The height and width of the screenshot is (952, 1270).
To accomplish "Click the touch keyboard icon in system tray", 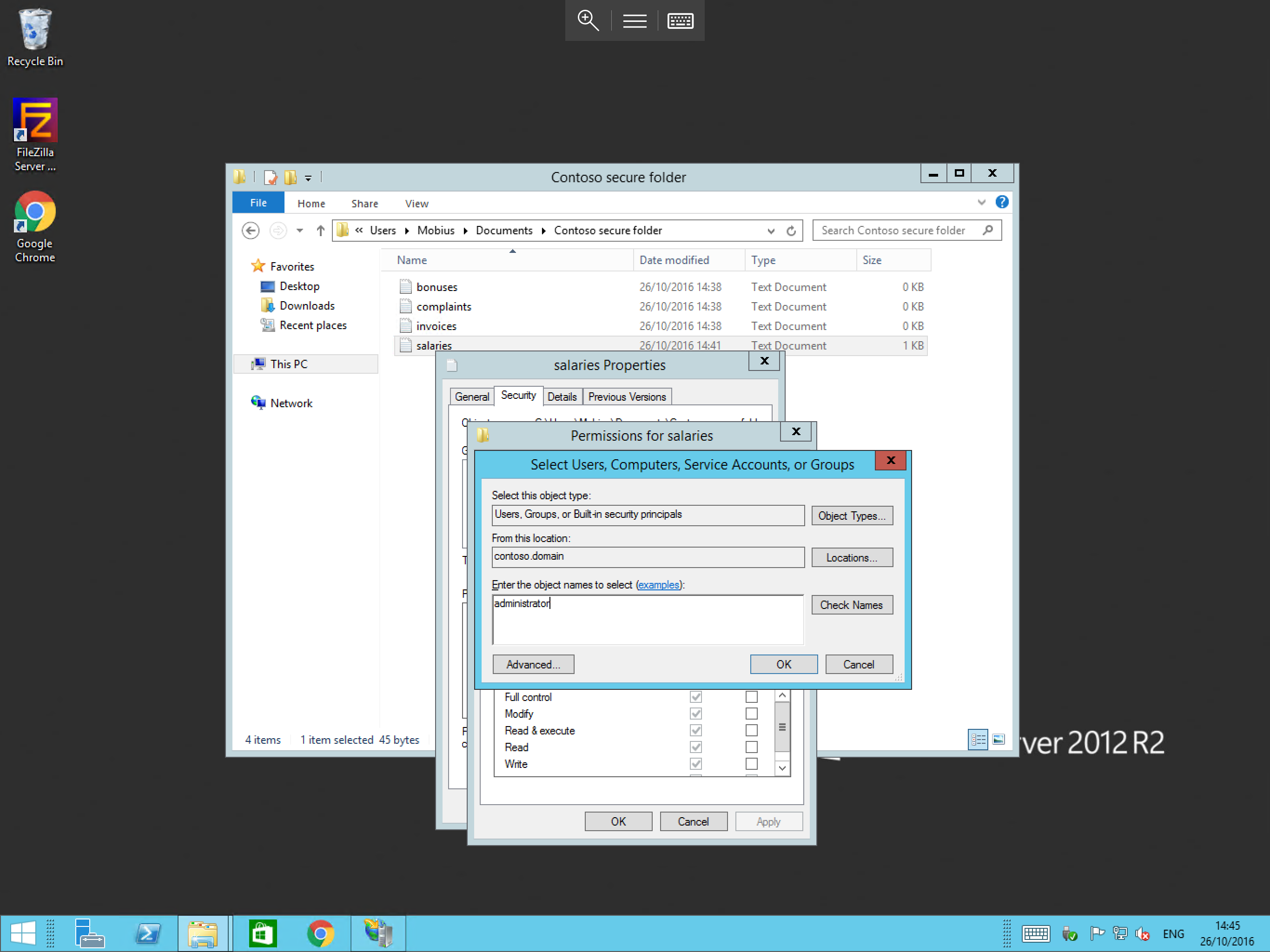I will coord(1036,933).
